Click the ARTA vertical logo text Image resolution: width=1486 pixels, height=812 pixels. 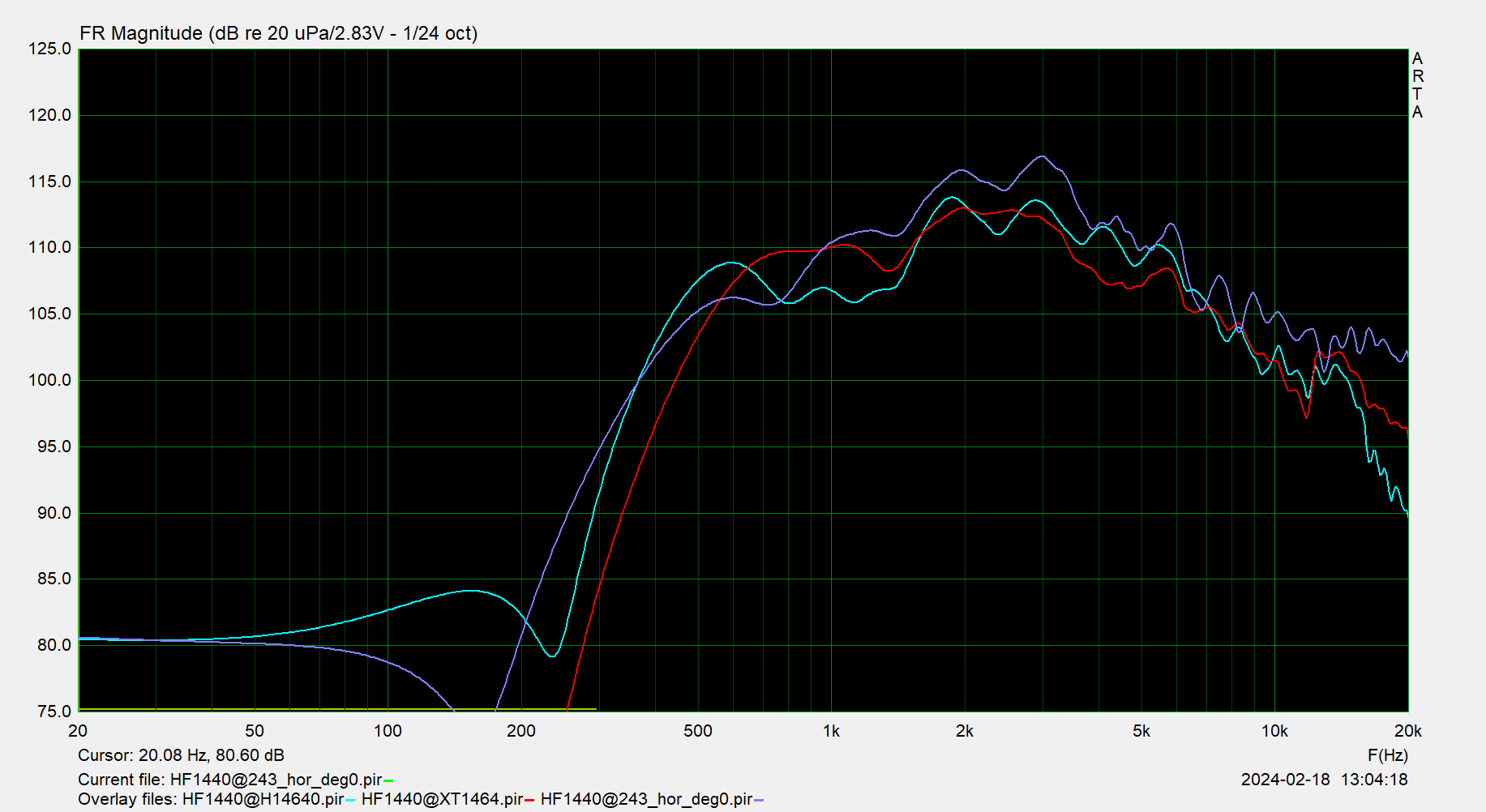click(x=1417, y=85)
